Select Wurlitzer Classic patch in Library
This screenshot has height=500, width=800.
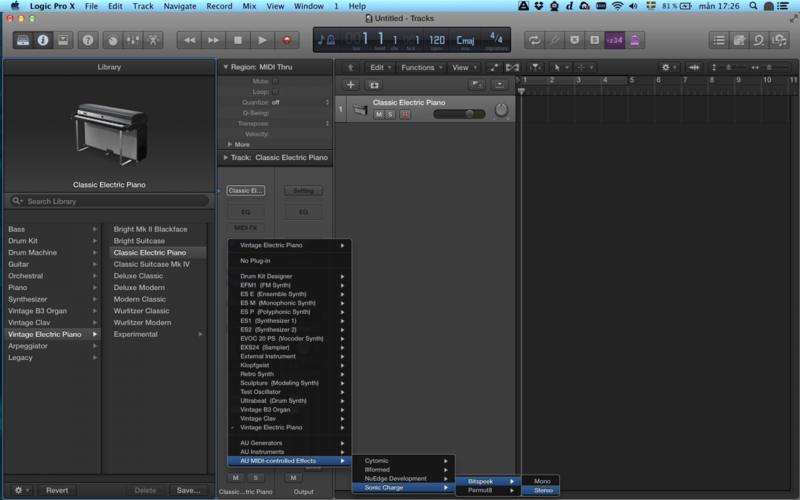(141, 311)
